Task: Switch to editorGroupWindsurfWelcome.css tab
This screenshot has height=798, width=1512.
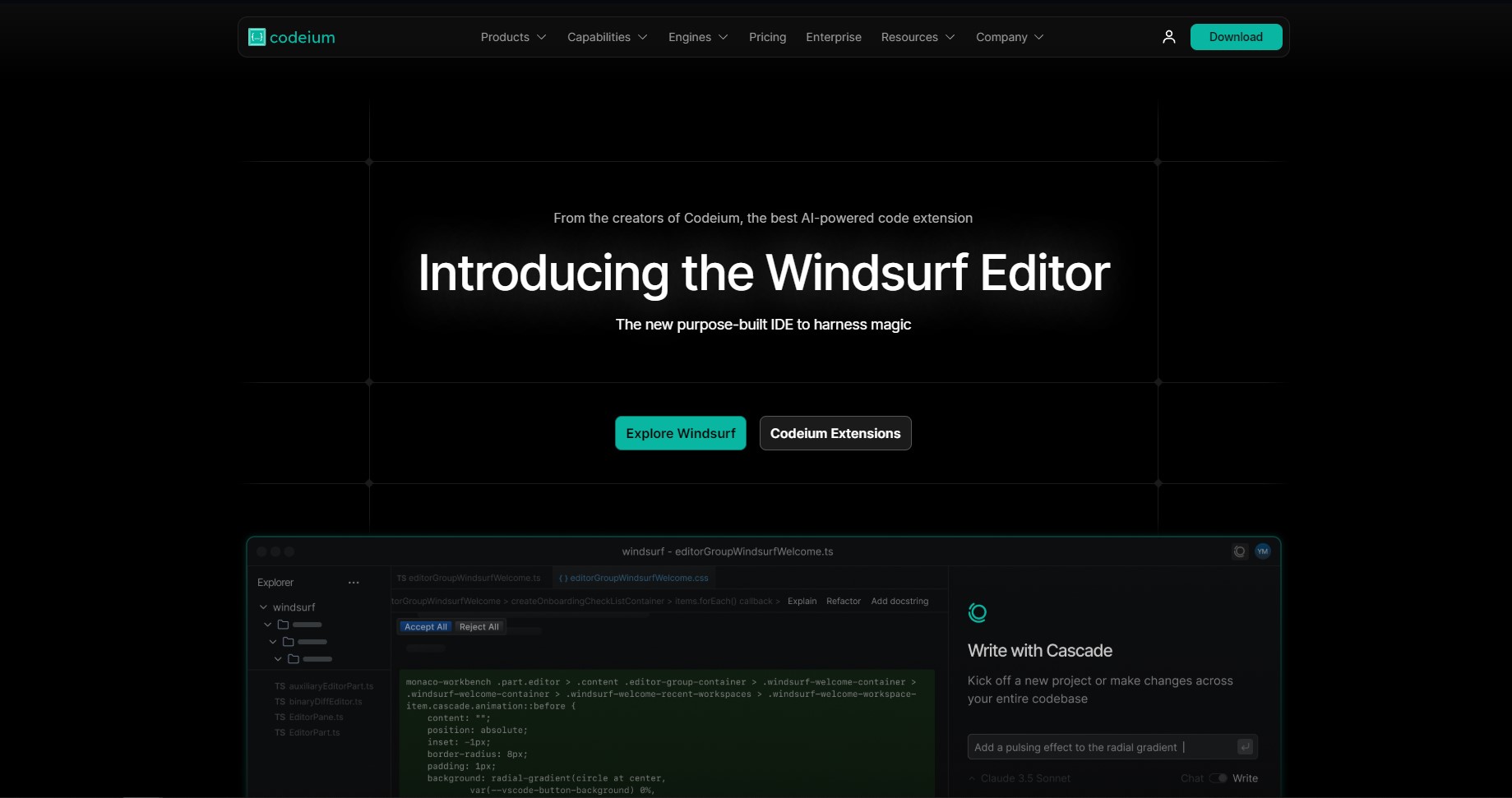Action: pyautogui.click(x=633, y=578)
